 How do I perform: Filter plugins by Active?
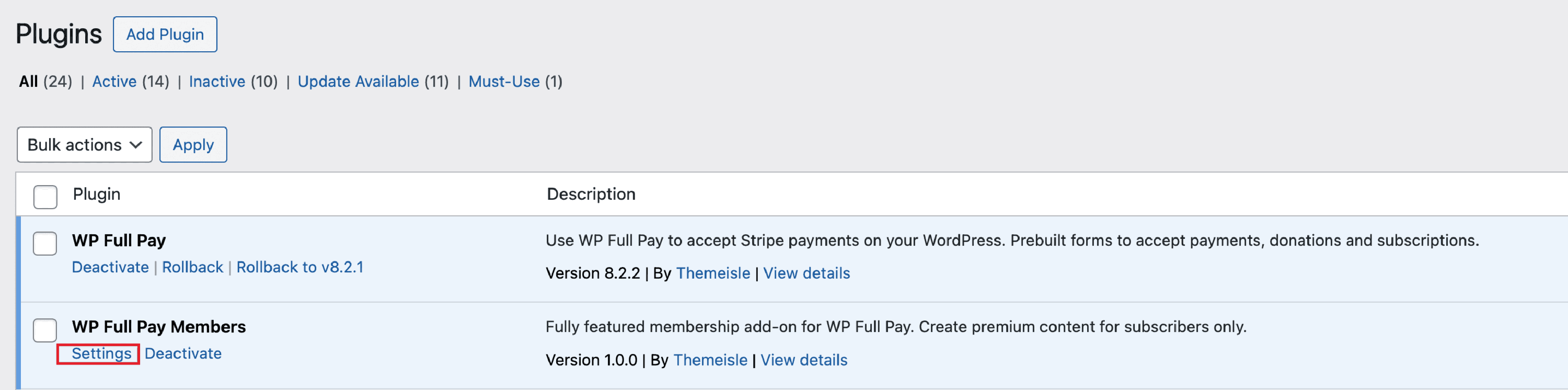tap(114, 82)
